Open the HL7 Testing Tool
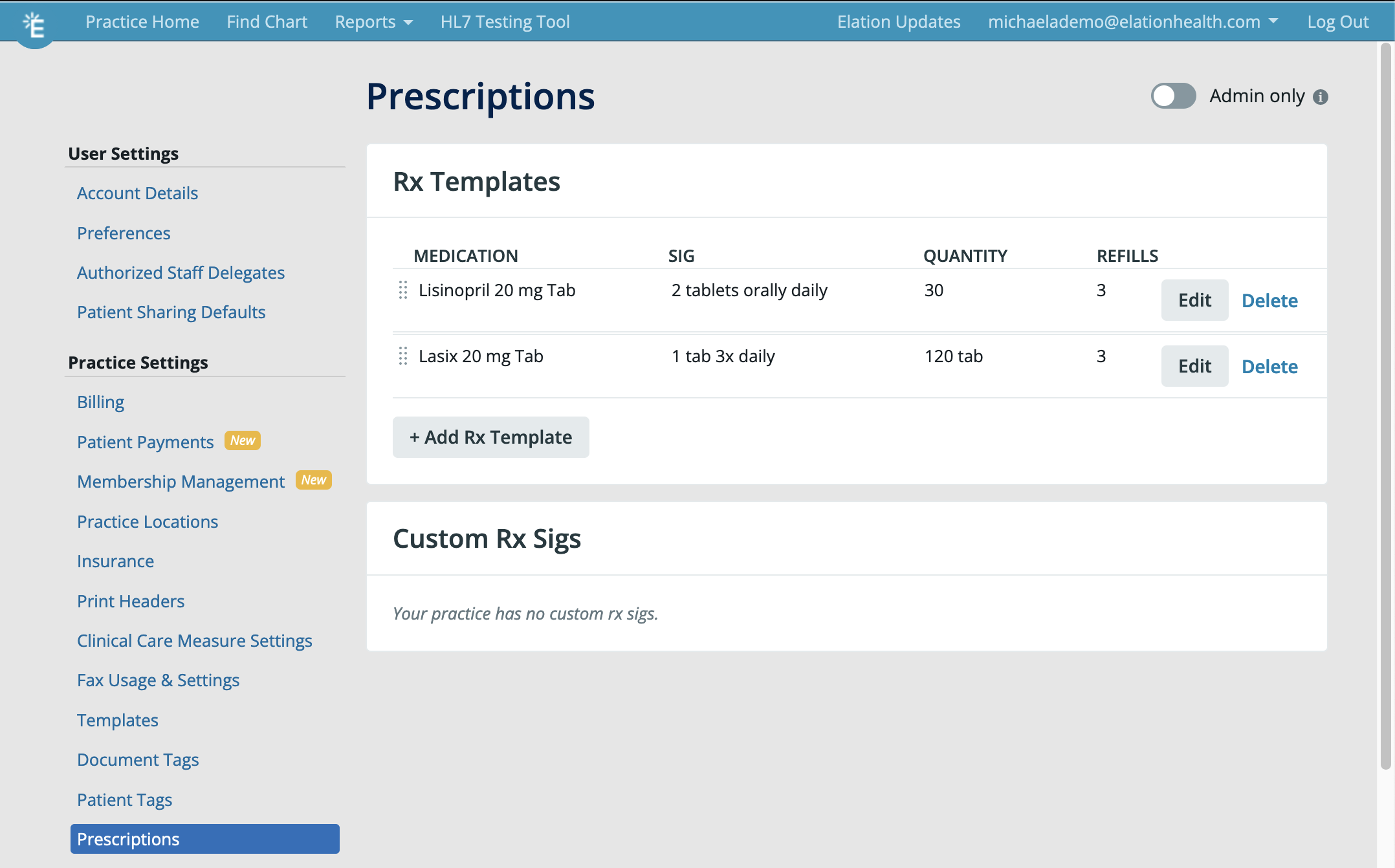Image resolution: width=1395 pixels, height=868 pixels. coord(505,21)
